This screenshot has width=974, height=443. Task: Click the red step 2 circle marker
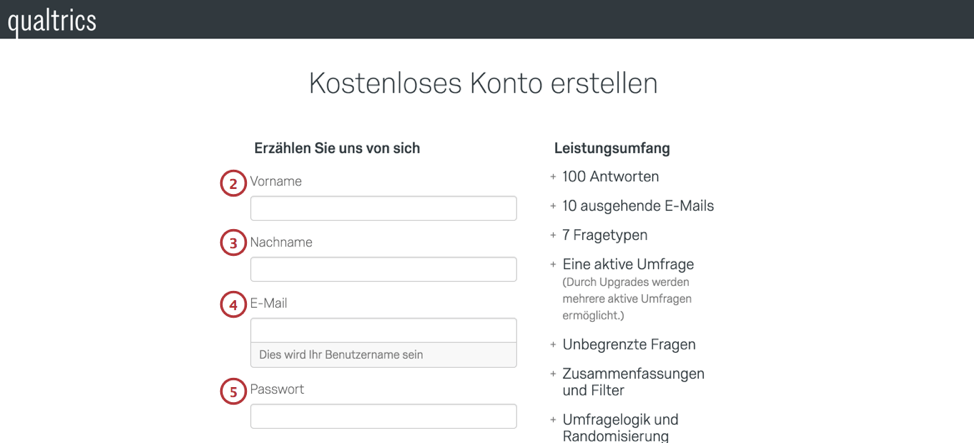point(234,184)
